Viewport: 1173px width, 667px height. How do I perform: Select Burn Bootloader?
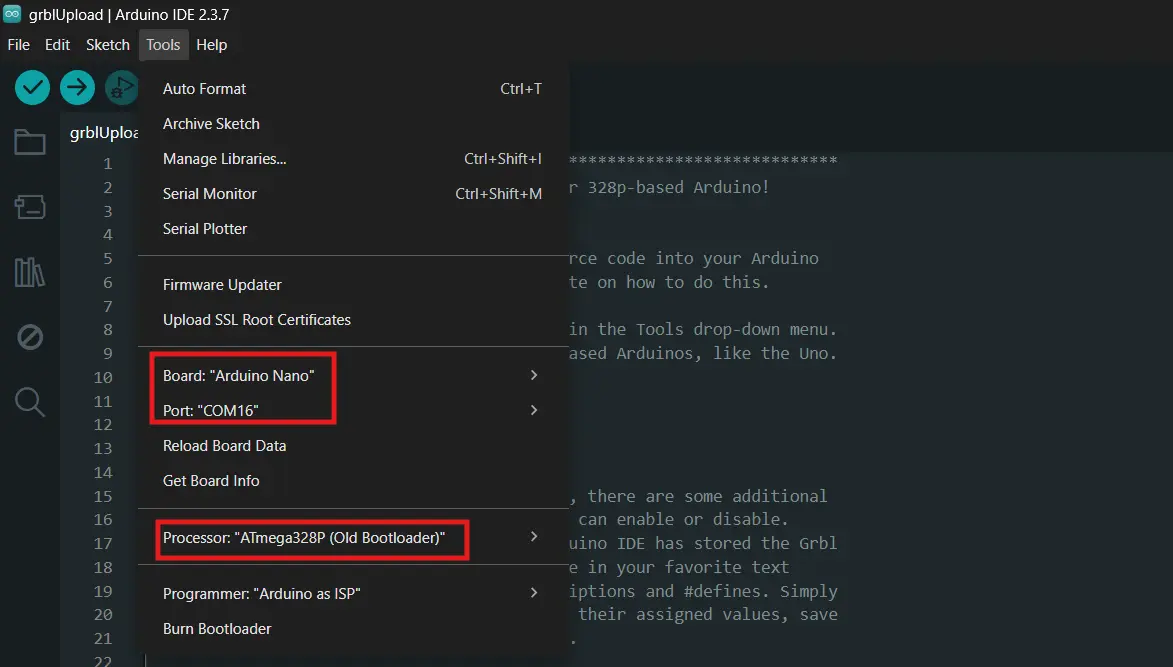215,628
